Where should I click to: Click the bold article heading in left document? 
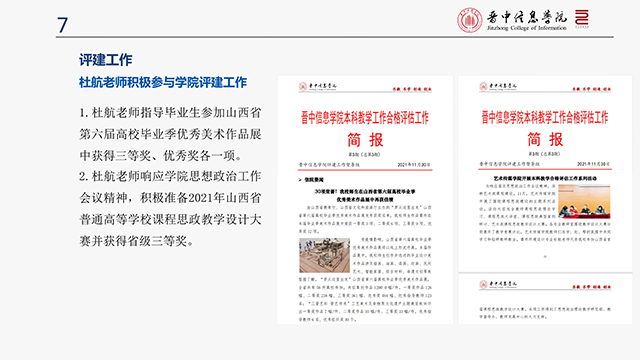(x=365, y=196)
